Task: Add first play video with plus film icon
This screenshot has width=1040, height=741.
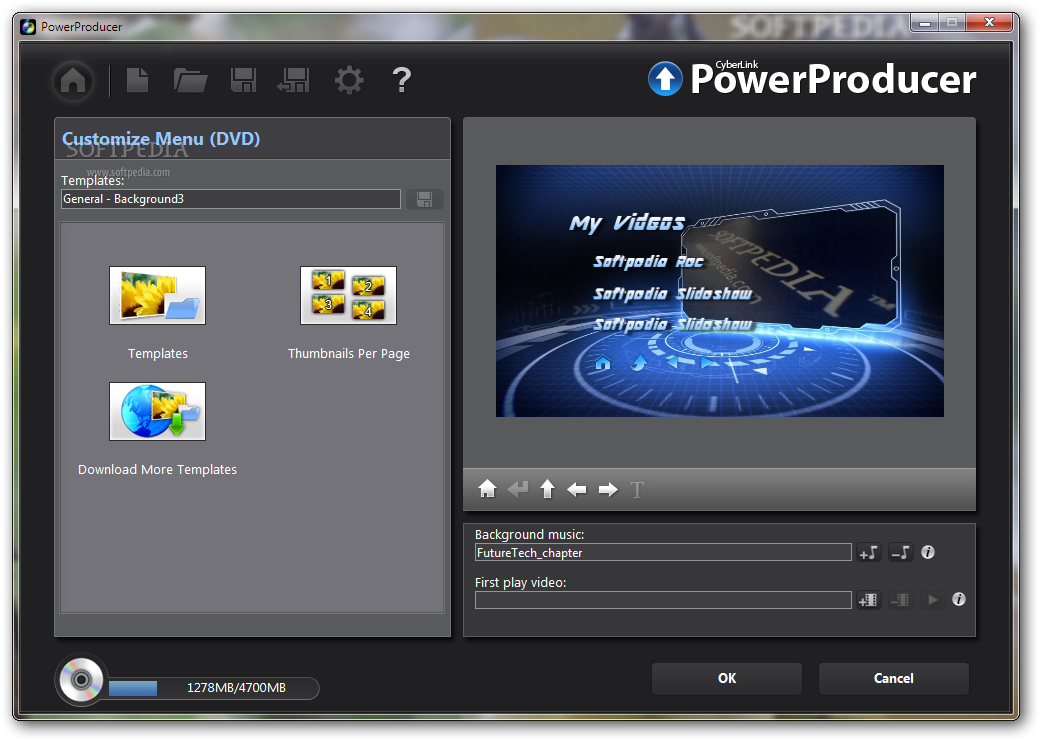Action: 868,600
